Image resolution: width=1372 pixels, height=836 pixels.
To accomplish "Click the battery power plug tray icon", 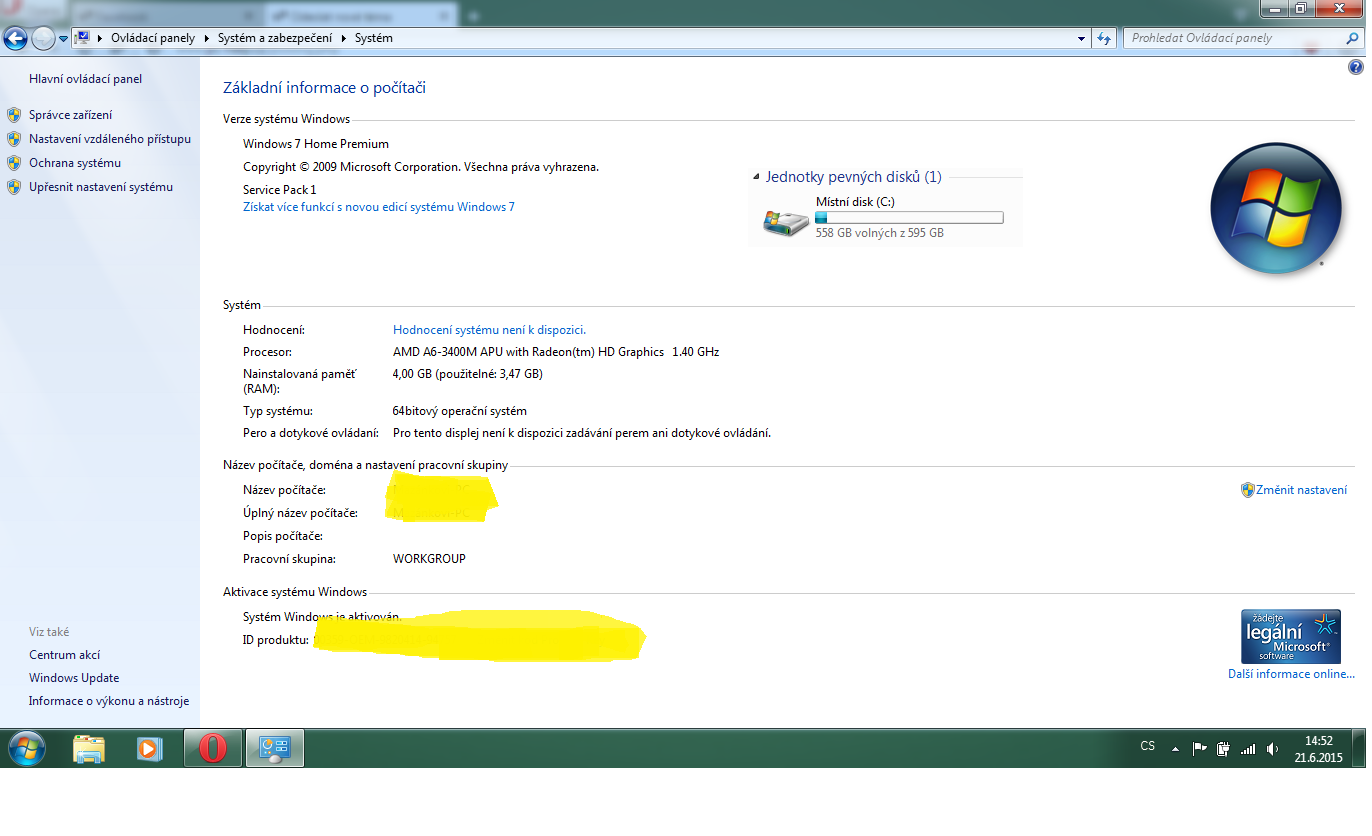I will coord(1222,748).
